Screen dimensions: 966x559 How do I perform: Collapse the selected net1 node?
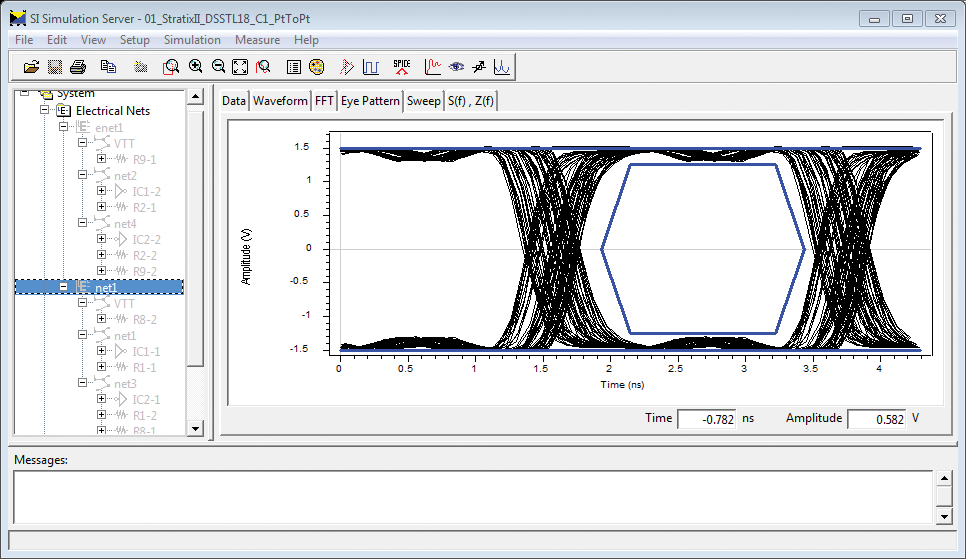[63, 287]
